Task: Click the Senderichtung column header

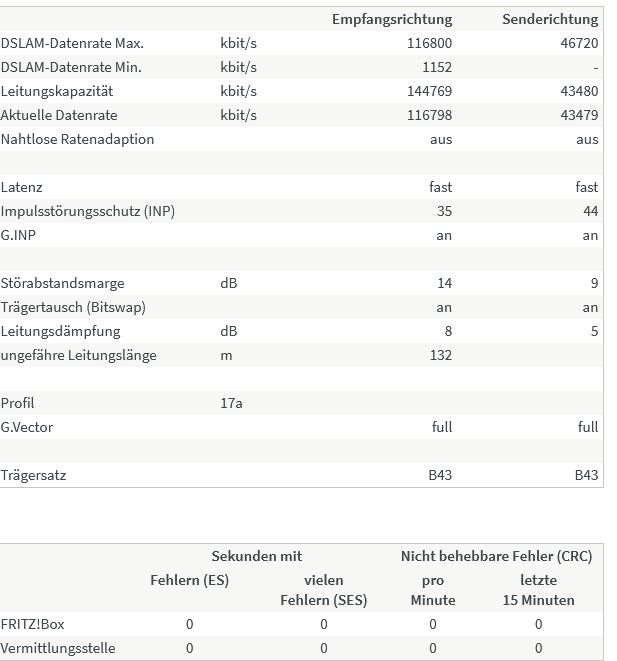Action: pyautogui.click(x=550, y=19)
